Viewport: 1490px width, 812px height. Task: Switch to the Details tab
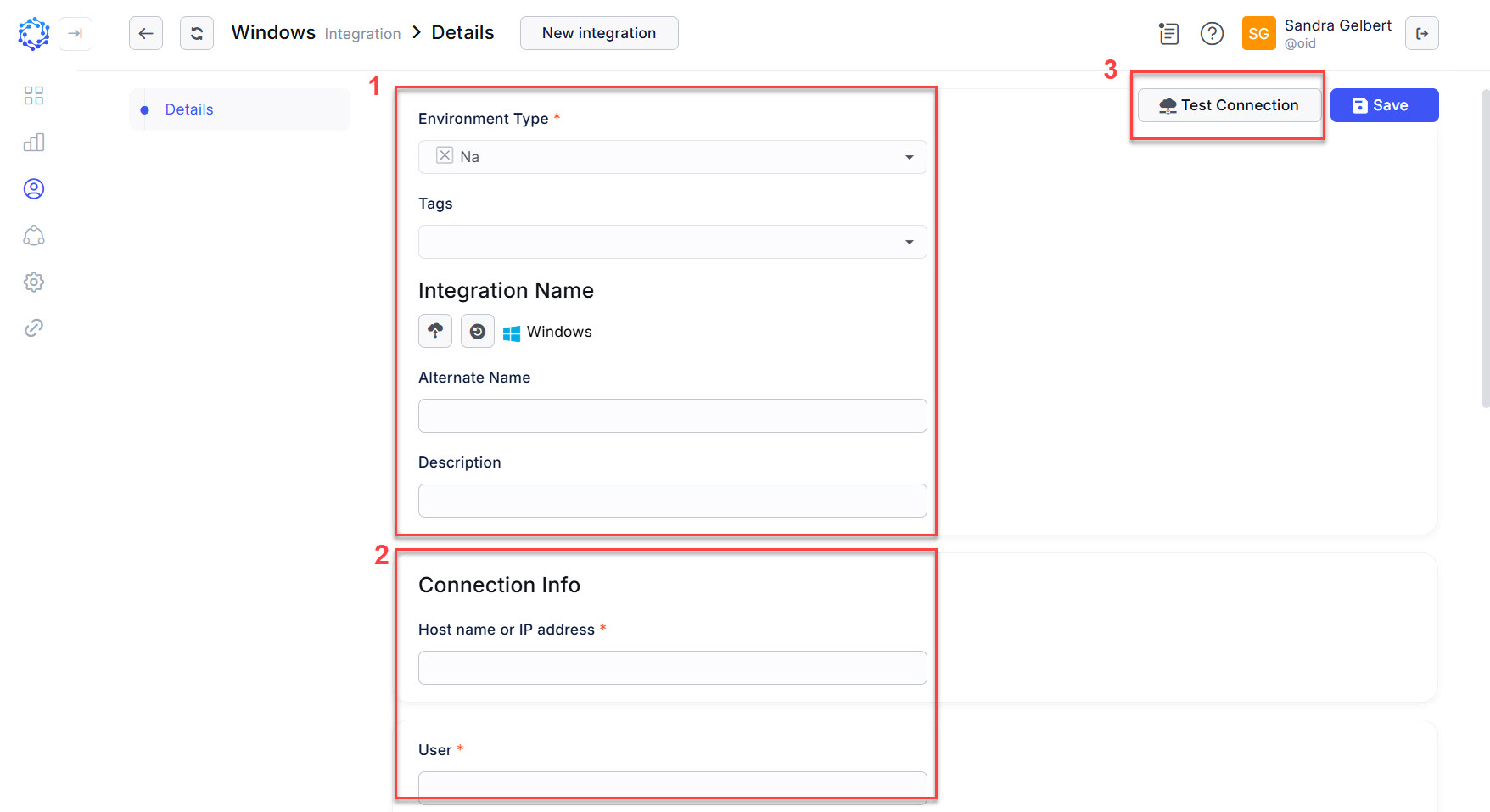point(188,109)
